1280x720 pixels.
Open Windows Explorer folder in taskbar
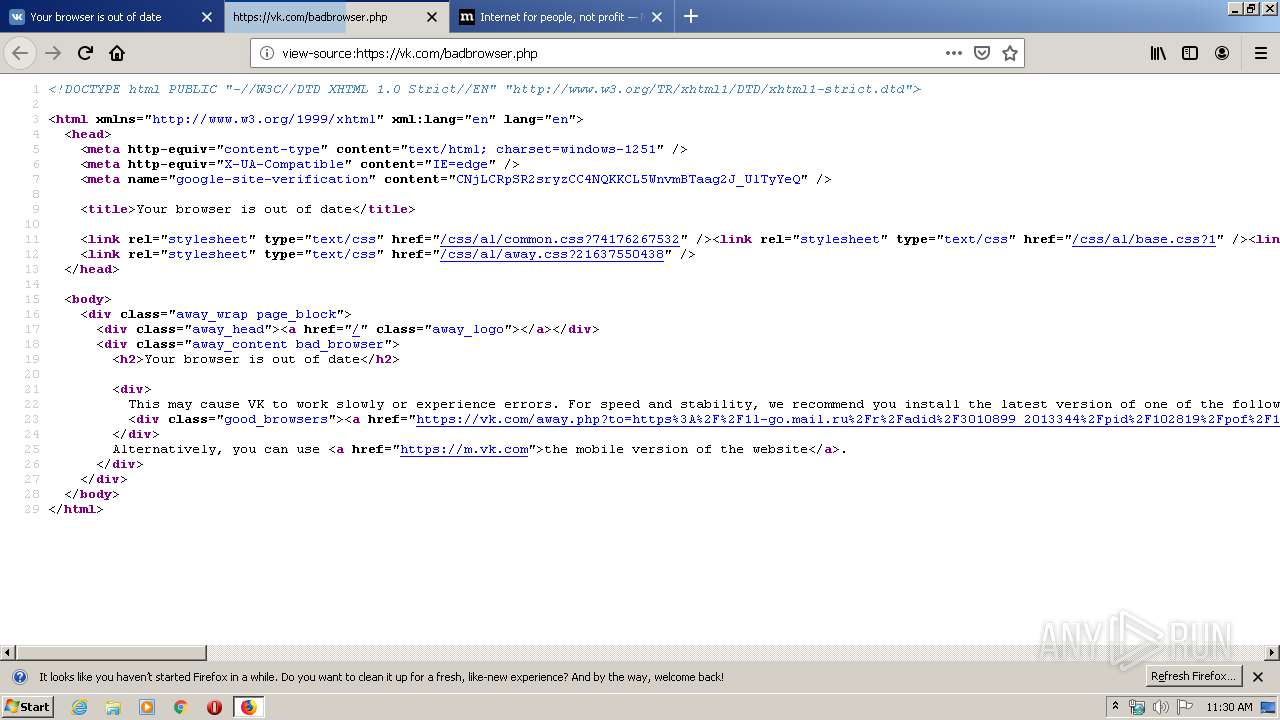click(x=113, y=707)
